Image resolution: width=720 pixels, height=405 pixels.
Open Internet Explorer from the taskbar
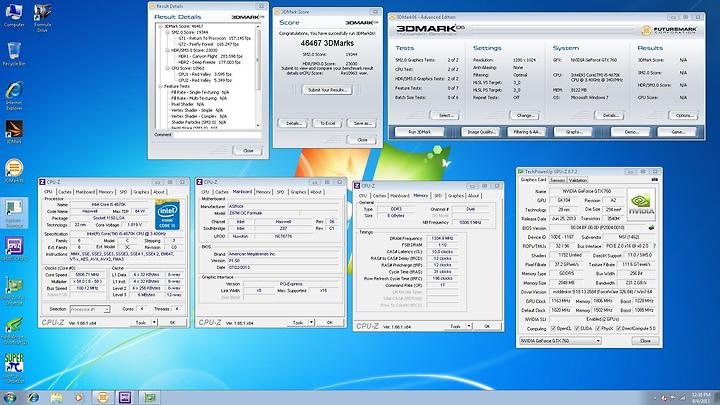(33, 398)
